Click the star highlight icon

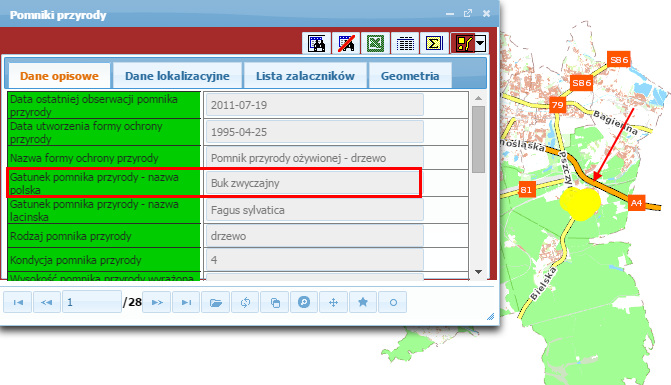[x=363, y=302]
